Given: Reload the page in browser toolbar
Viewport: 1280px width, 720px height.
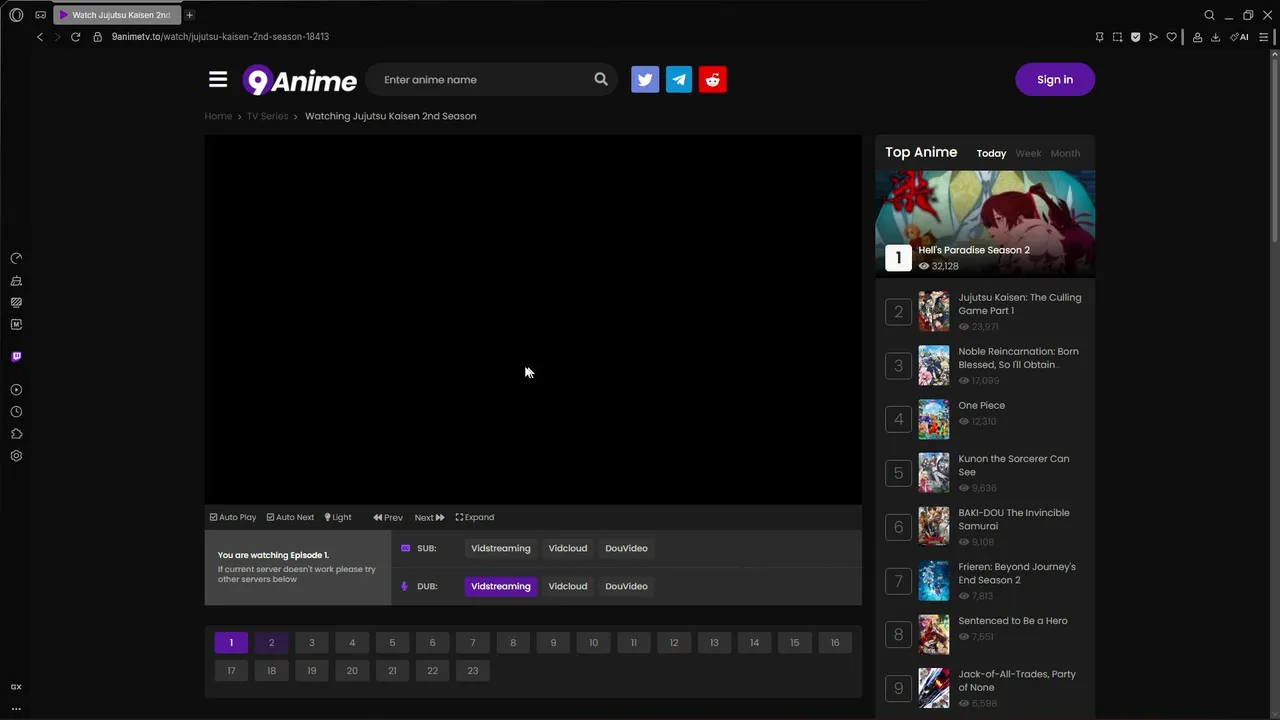Looking at the screenshot, I should (x=75, y=37).
